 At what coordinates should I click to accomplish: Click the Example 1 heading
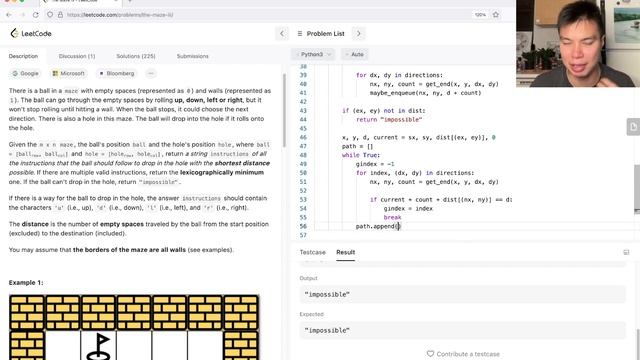26,282
